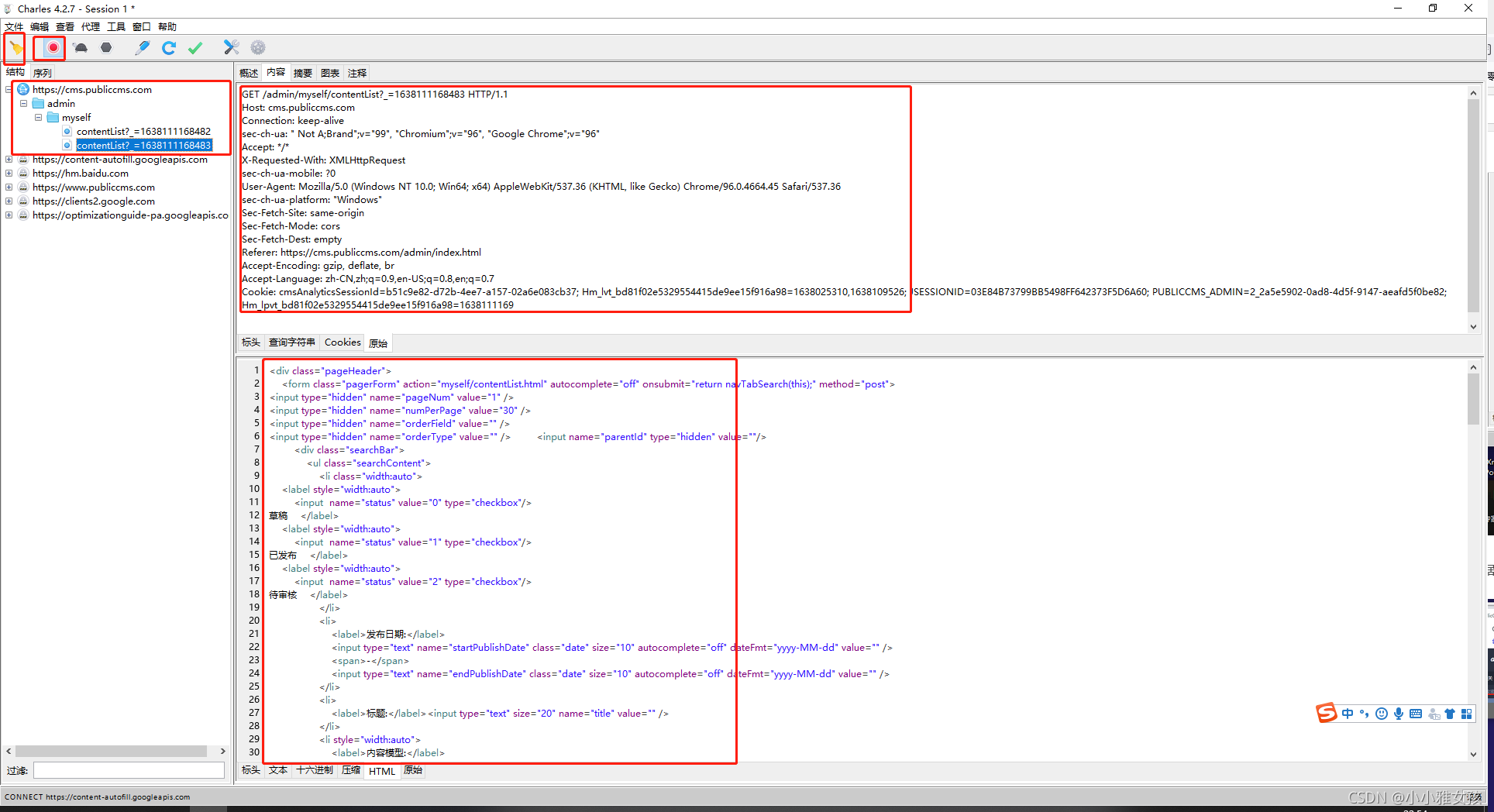1494x812 pixels.
Task: Open the emoji smiley in IME bar
Action: click(1382, 714)
